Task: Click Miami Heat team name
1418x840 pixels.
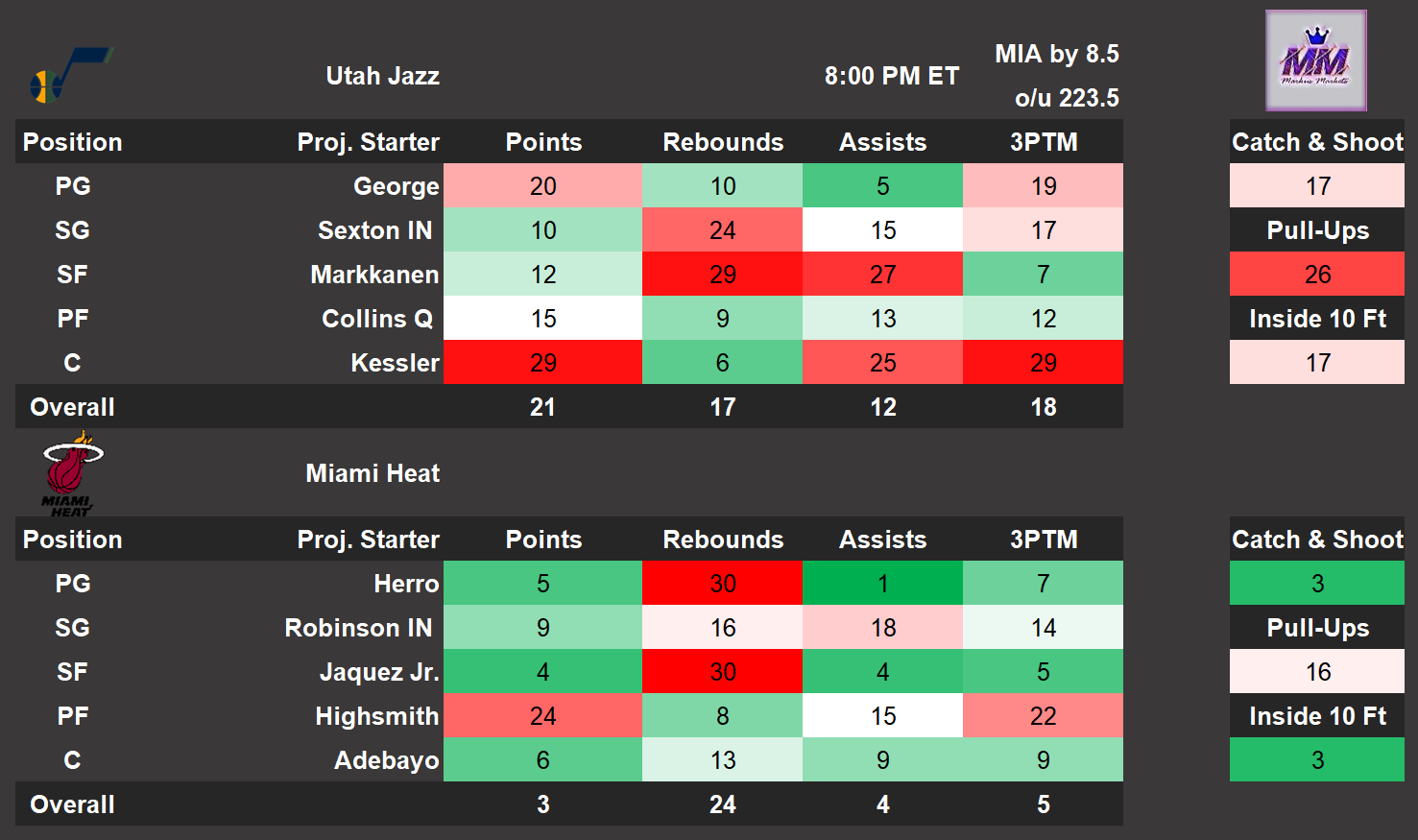Action: [x=373, y=473]
